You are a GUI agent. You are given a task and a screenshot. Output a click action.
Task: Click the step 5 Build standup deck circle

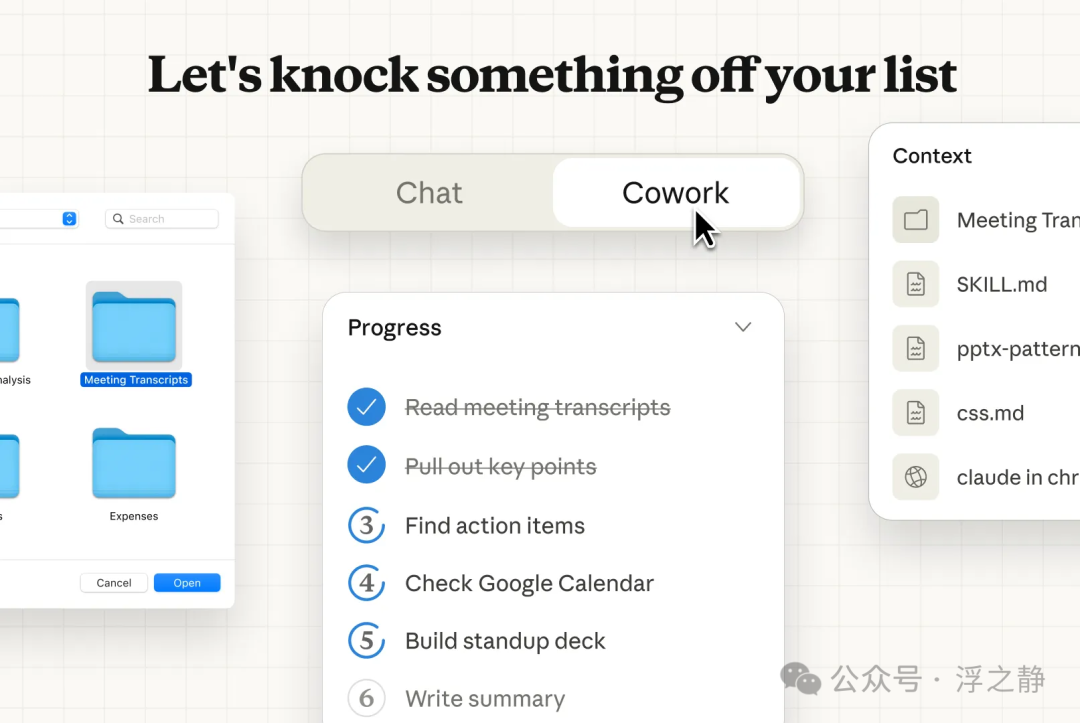tap(366, 641)
